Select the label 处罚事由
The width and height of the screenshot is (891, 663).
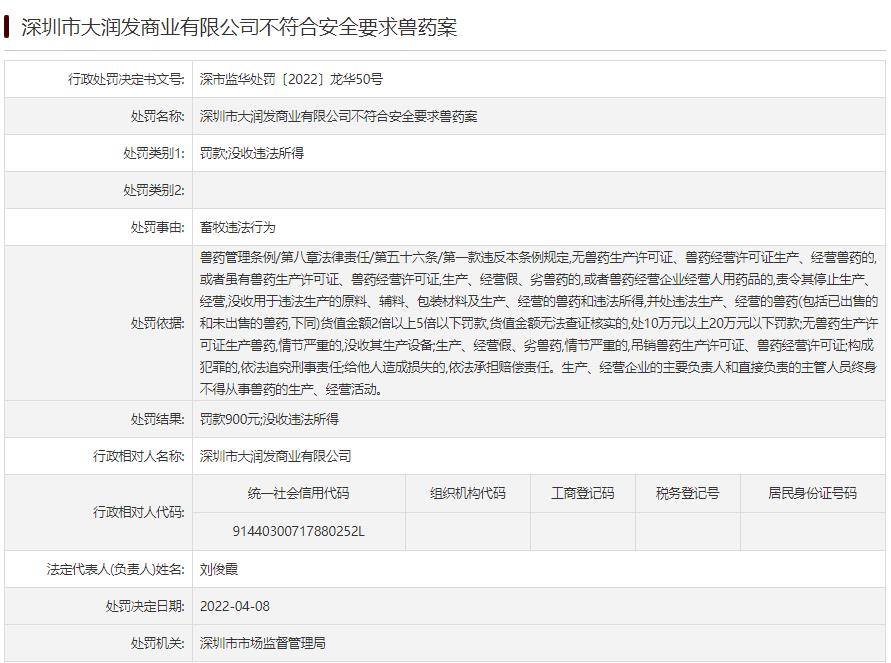[157, 227]
